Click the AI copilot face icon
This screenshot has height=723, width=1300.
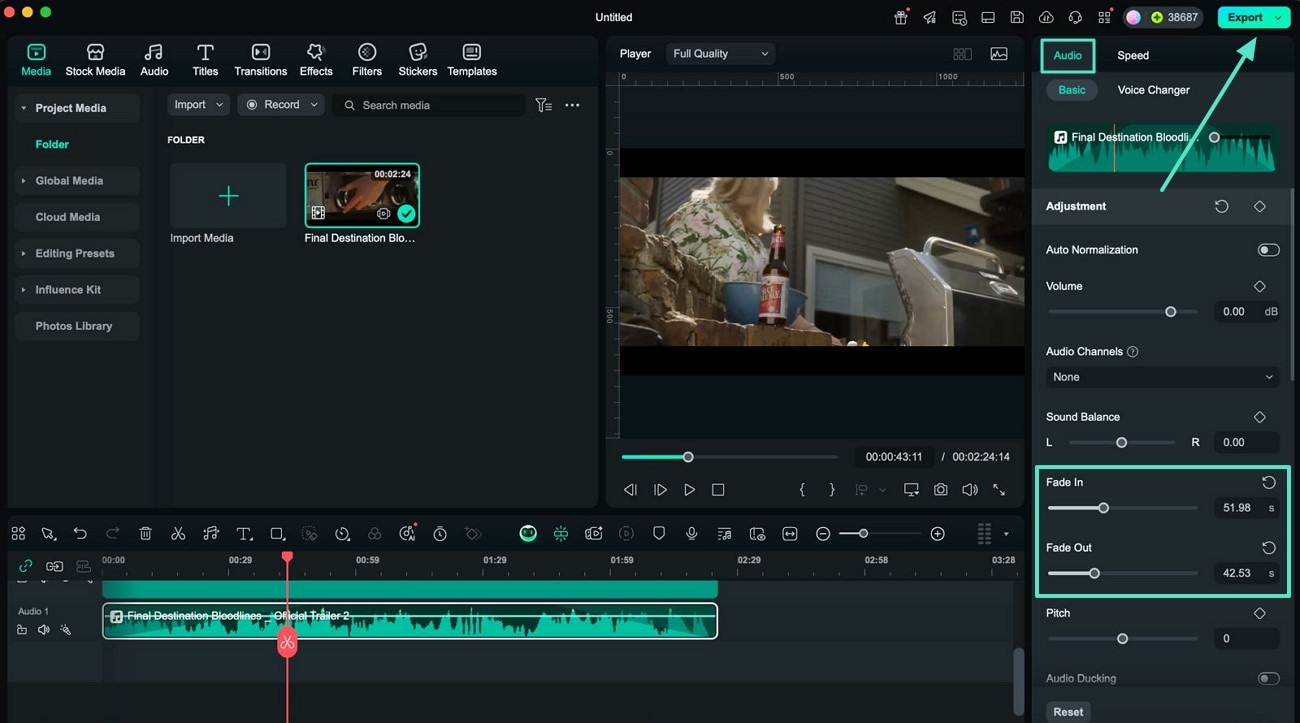(x=528, y=534)
